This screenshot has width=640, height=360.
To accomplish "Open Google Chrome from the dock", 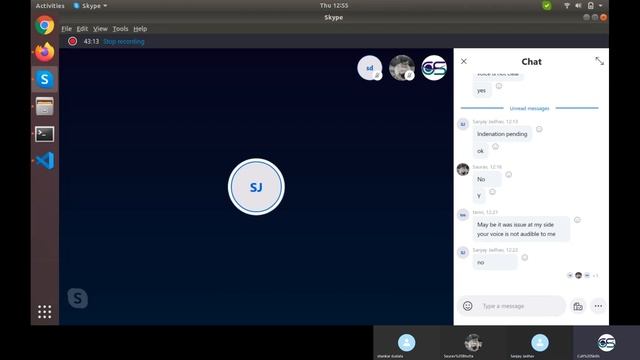I will [44, 26].
